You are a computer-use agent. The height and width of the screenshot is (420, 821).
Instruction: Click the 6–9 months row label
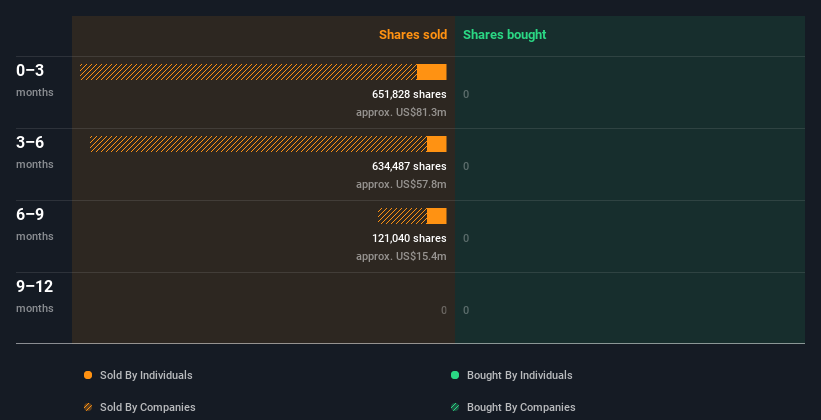coord(35,224)
